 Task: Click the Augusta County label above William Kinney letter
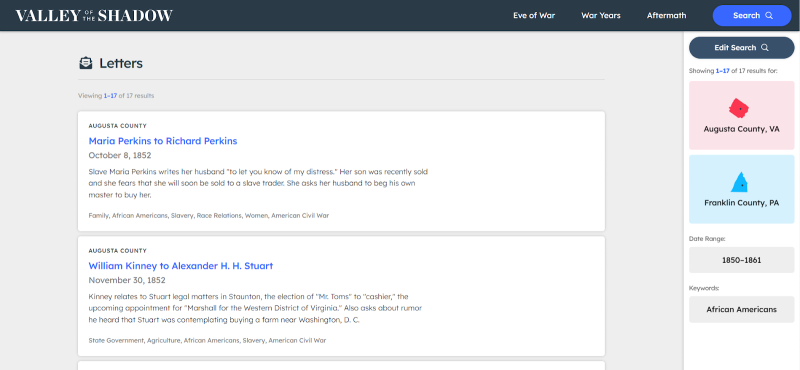tap(117, 251)
